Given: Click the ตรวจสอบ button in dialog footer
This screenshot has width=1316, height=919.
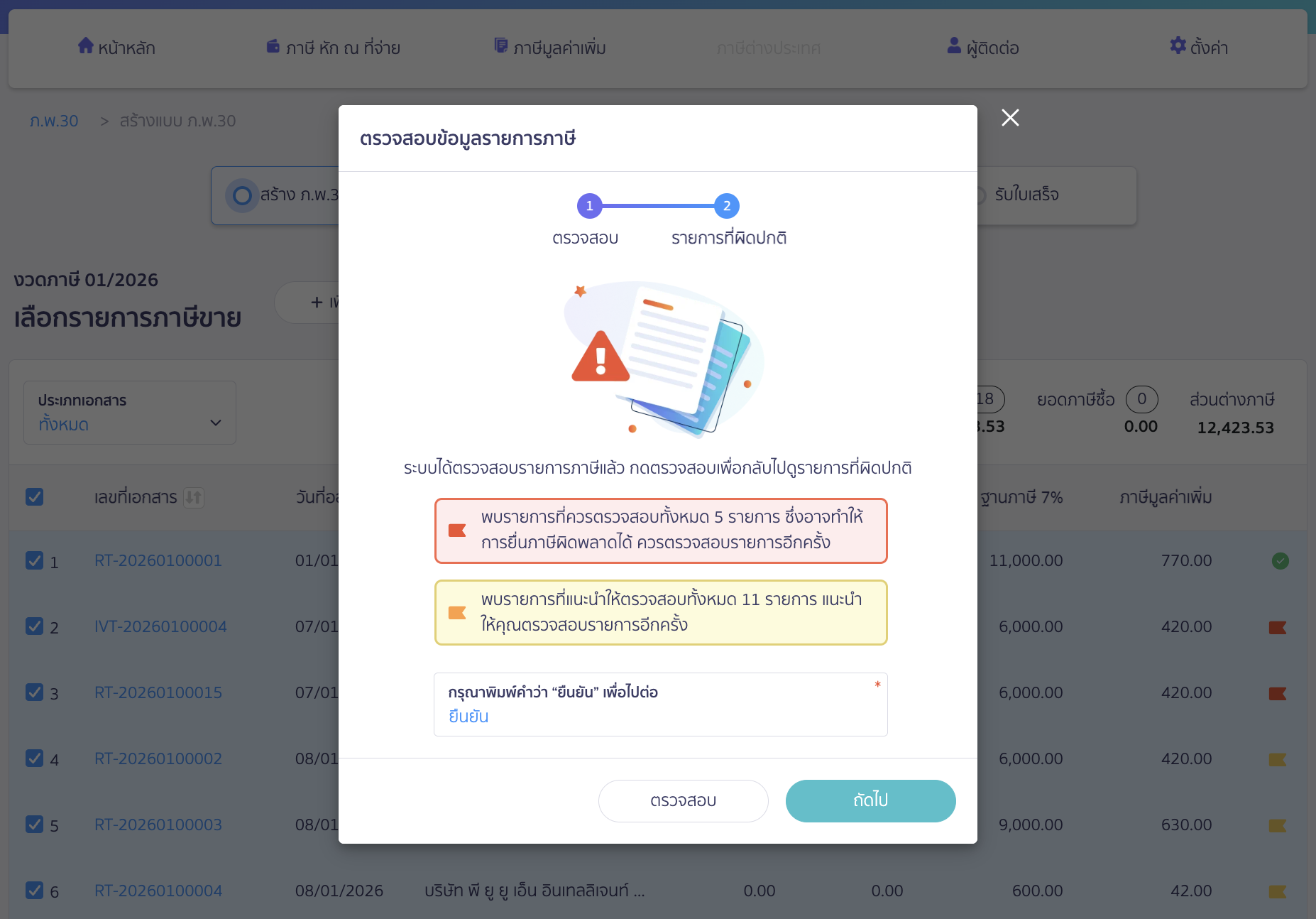Looking at the screenshot, I should pos(683,800).
